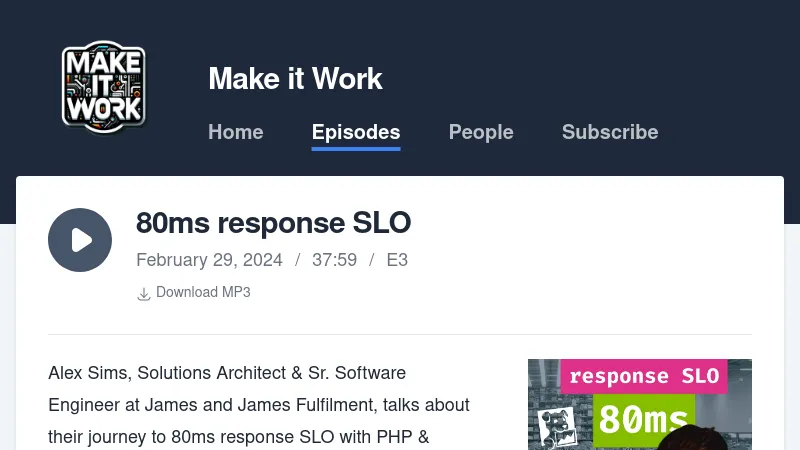The image size is (800, 450).
Task: Go to the People page
Action: click(x=481, y=132)
